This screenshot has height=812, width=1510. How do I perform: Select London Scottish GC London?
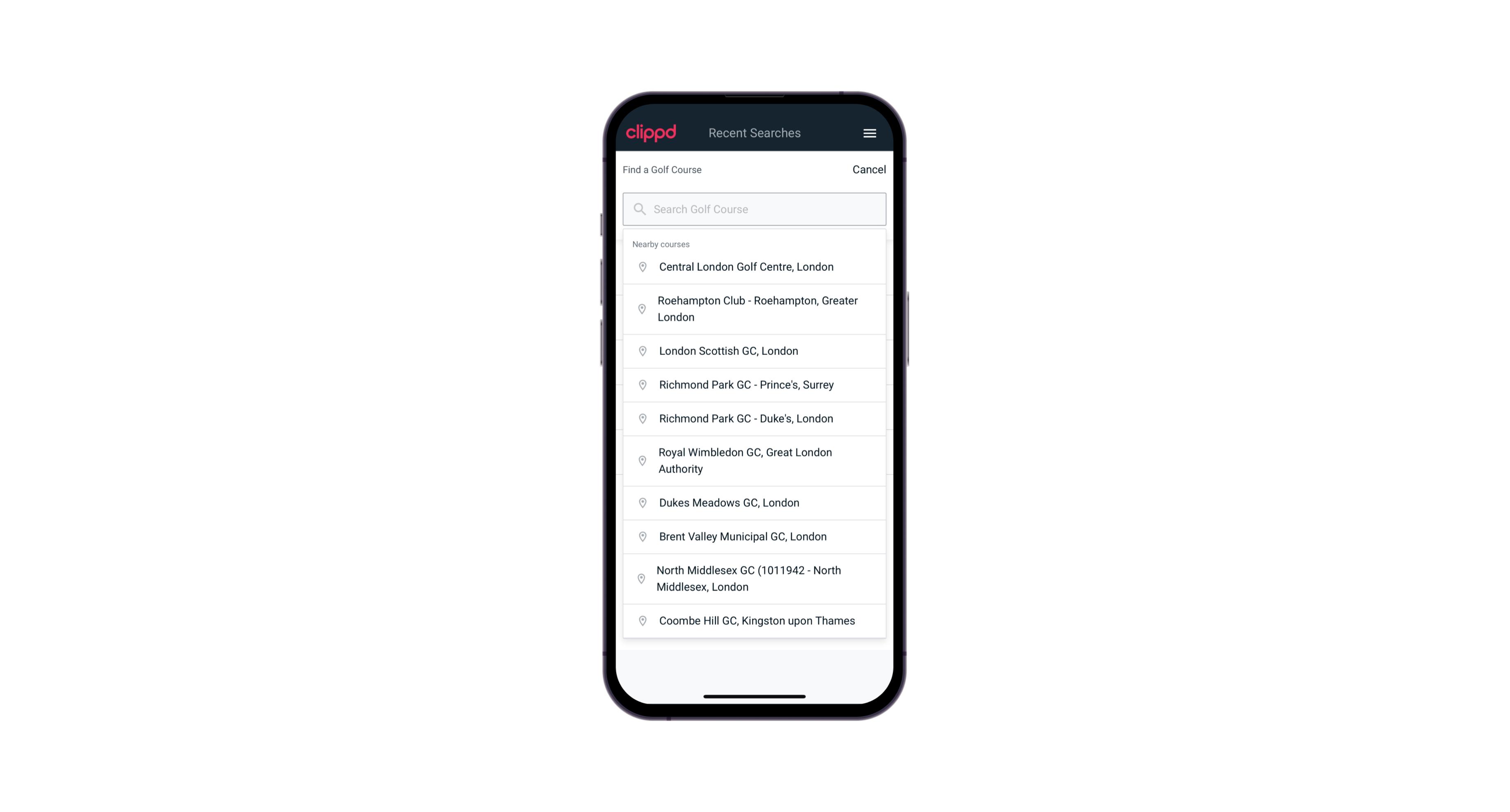tap(754, 351)
